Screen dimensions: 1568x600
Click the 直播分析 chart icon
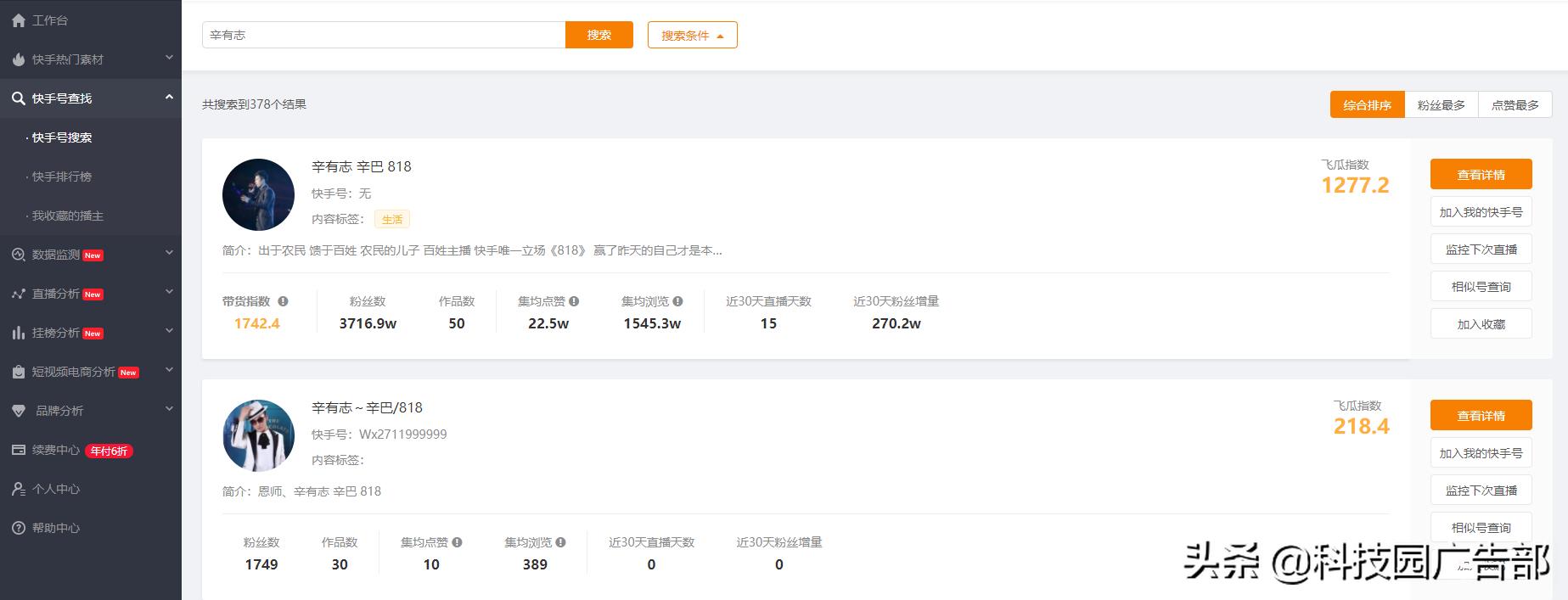click(x=19, y=294)
